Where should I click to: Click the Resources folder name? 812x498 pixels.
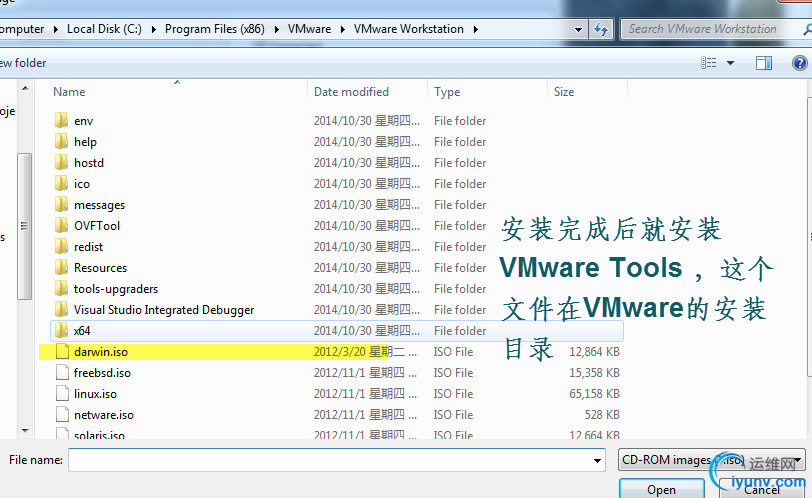(x=100, y=268)
